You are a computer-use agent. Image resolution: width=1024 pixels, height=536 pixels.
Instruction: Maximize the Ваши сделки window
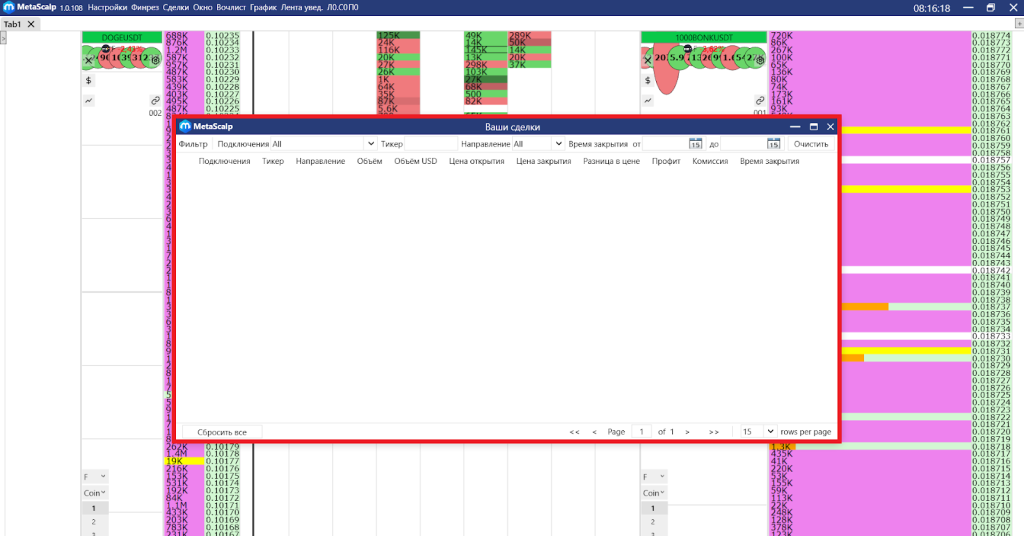[x=814, y=127]
